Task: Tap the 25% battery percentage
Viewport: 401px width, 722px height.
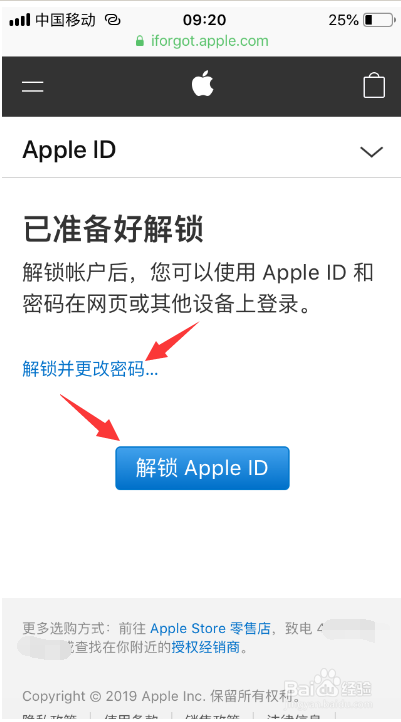Action: click(x=343, y=20)
